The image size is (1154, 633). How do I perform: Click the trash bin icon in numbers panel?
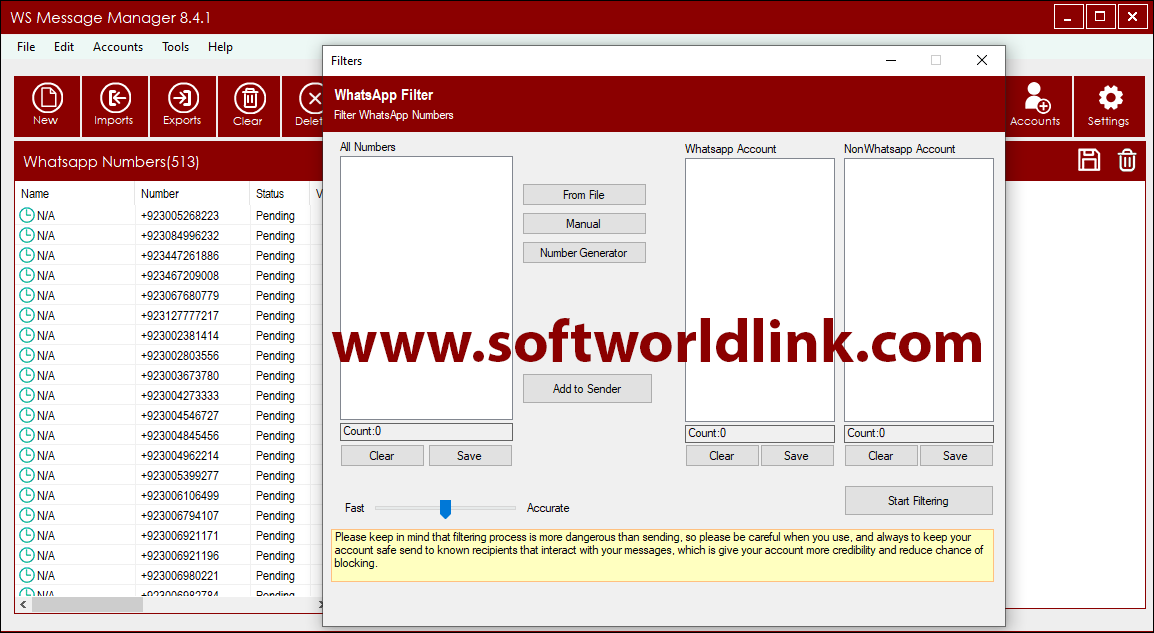pyautogui.click(x=1127, y=160)
